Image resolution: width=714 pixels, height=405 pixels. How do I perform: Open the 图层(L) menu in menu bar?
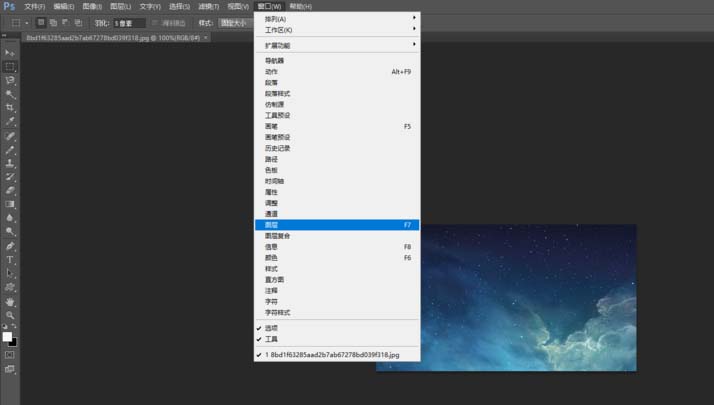coord(120,6)
